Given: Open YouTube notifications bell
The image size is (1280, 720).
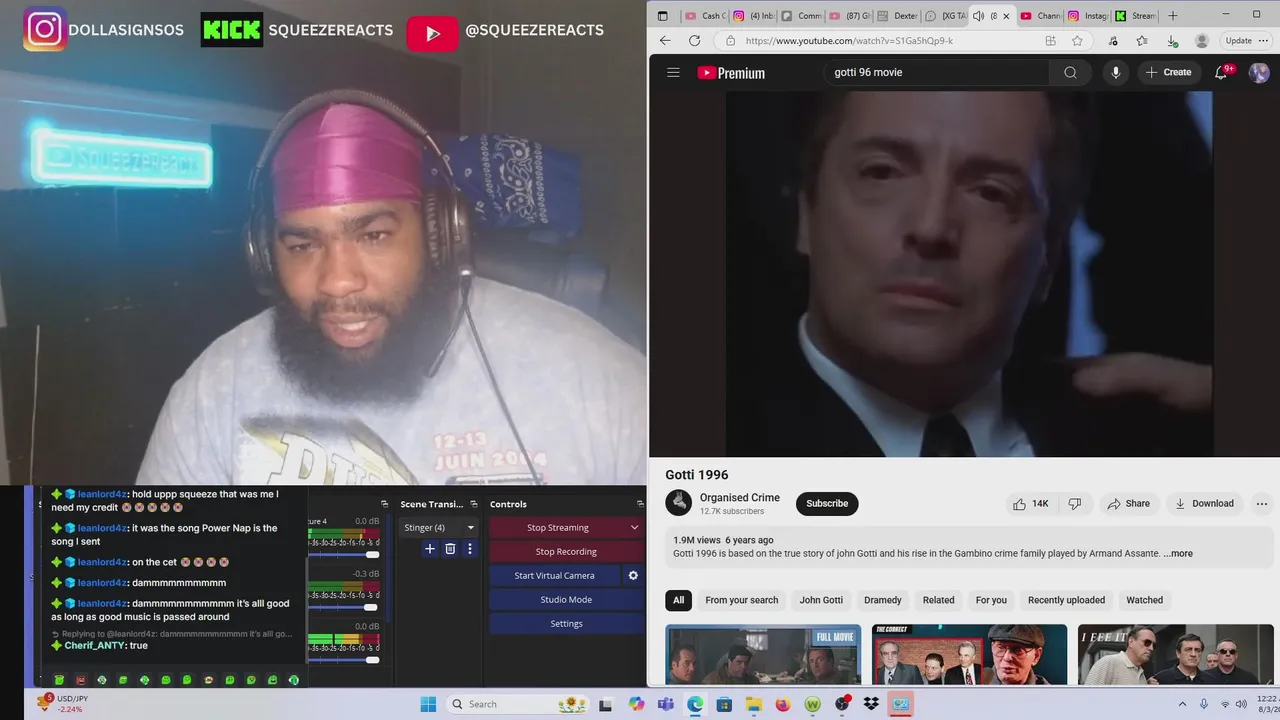Looking at the screenshot, I should [x=1221, y=72].
